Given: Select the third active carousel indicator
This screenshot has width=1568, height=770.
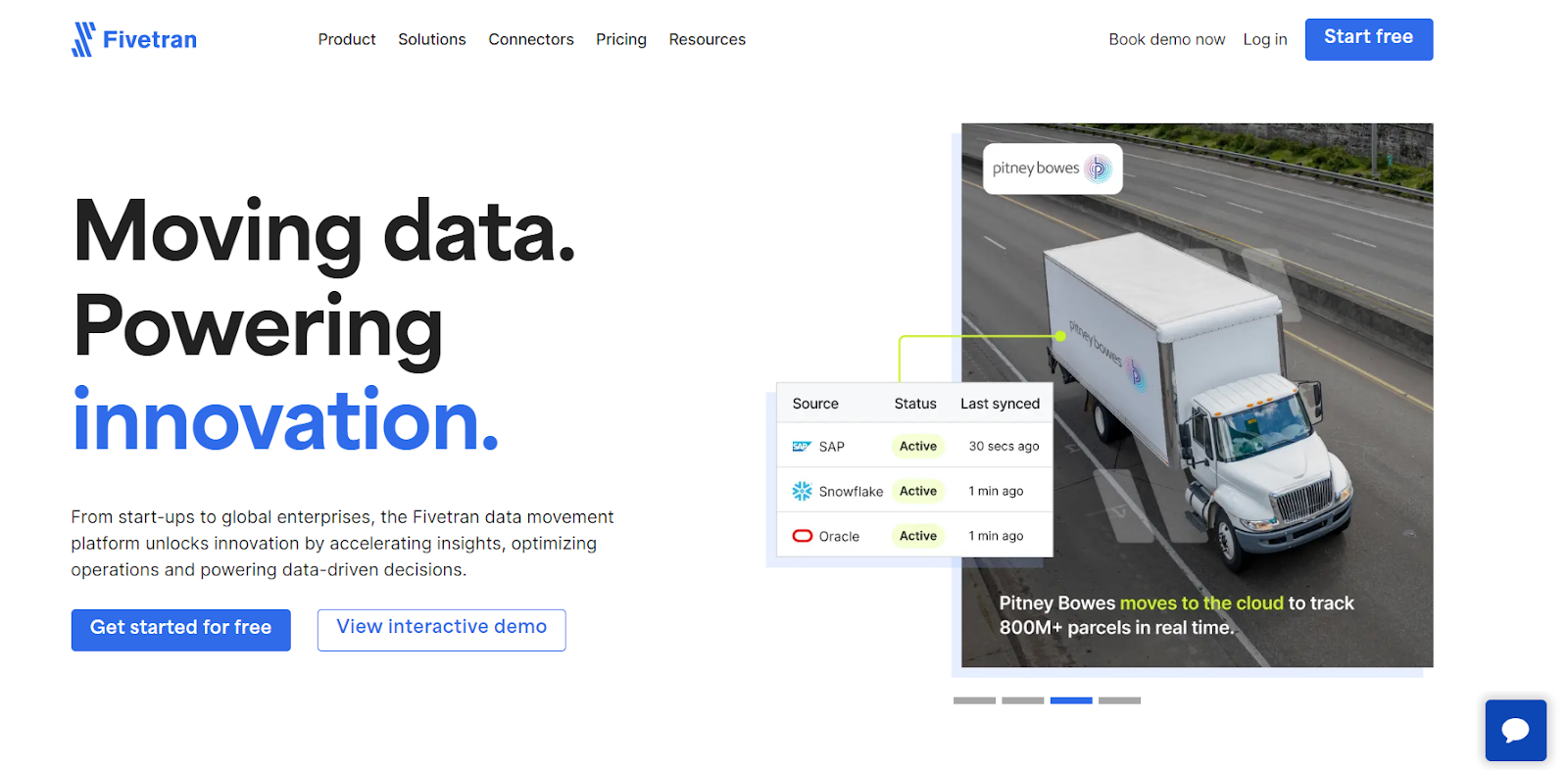Looking at the screenshot, I should (1071, 700).
